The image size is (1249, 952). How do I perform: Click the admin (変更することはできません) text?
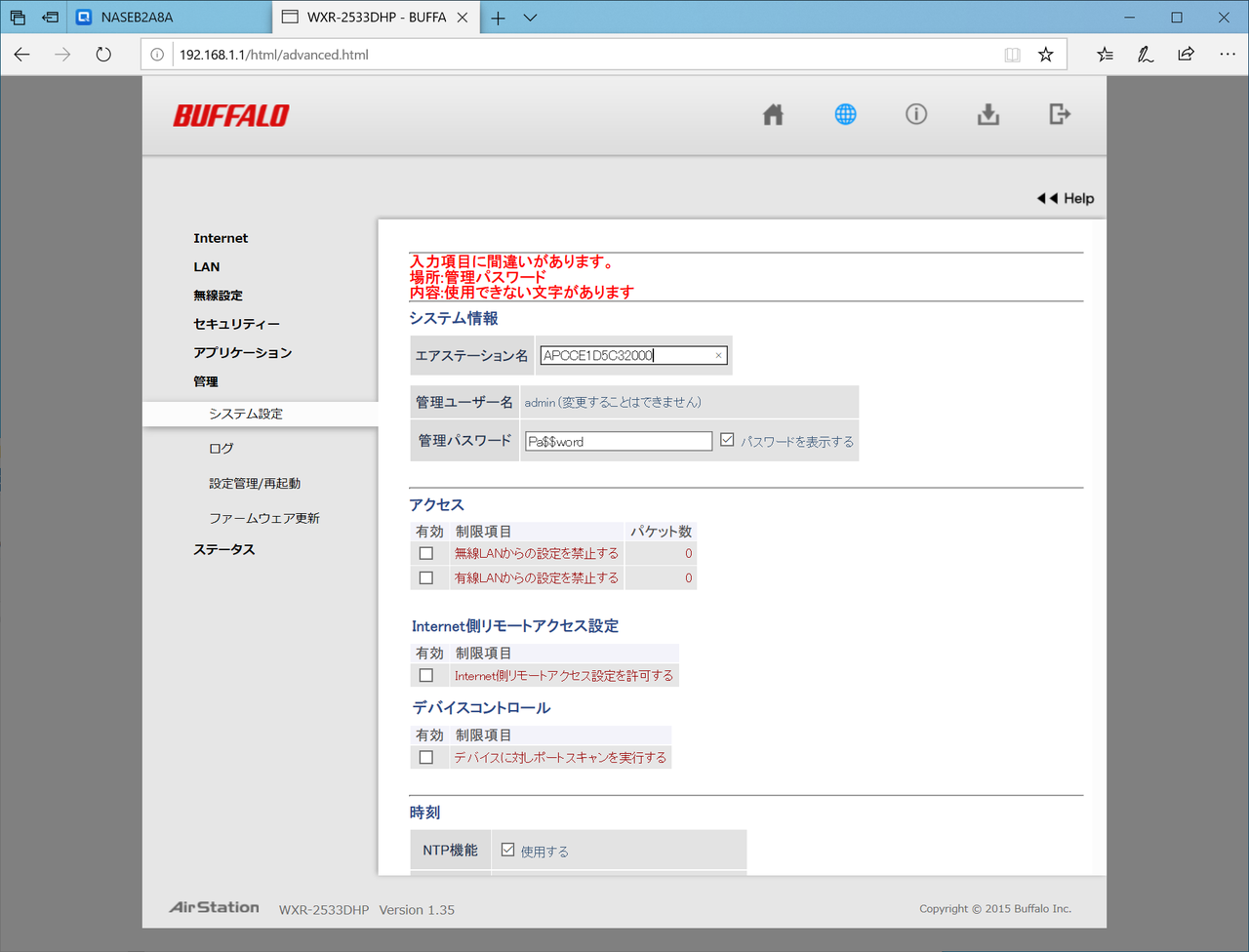613,402
